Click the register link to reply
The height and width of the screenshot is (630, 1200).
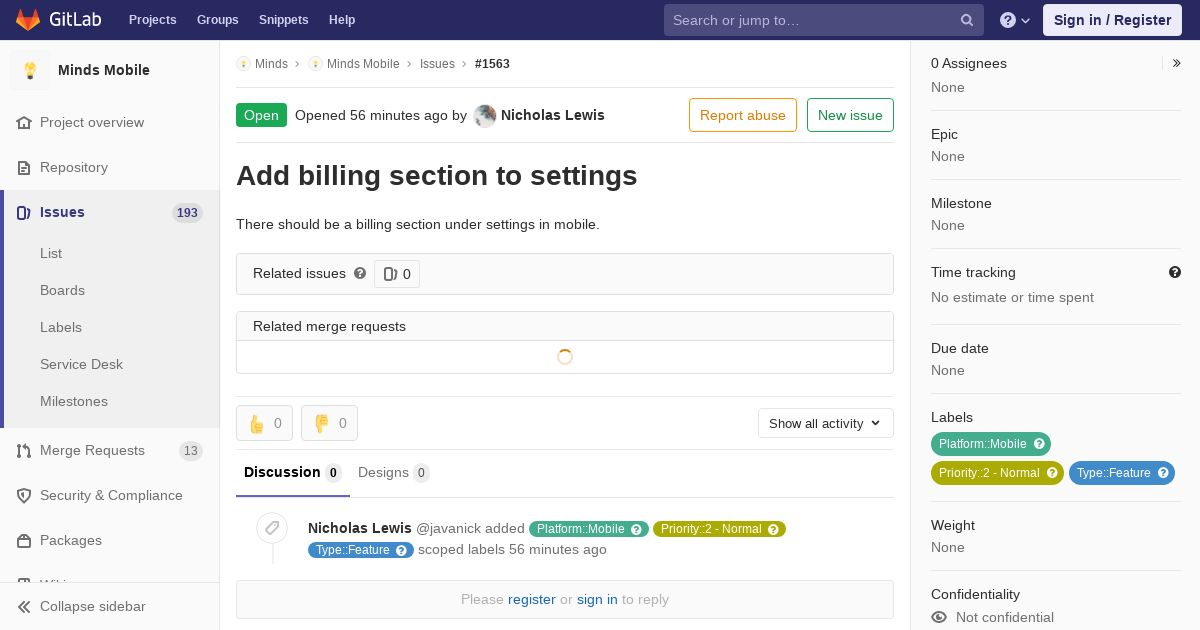point(532,600)
